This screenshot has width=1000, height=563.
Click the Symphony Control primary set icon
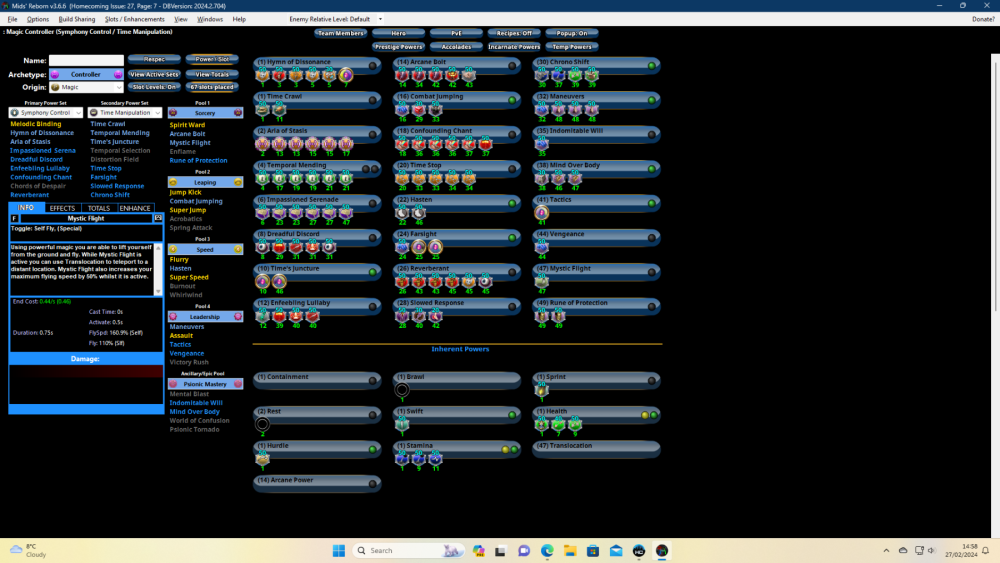pos(15,113)
